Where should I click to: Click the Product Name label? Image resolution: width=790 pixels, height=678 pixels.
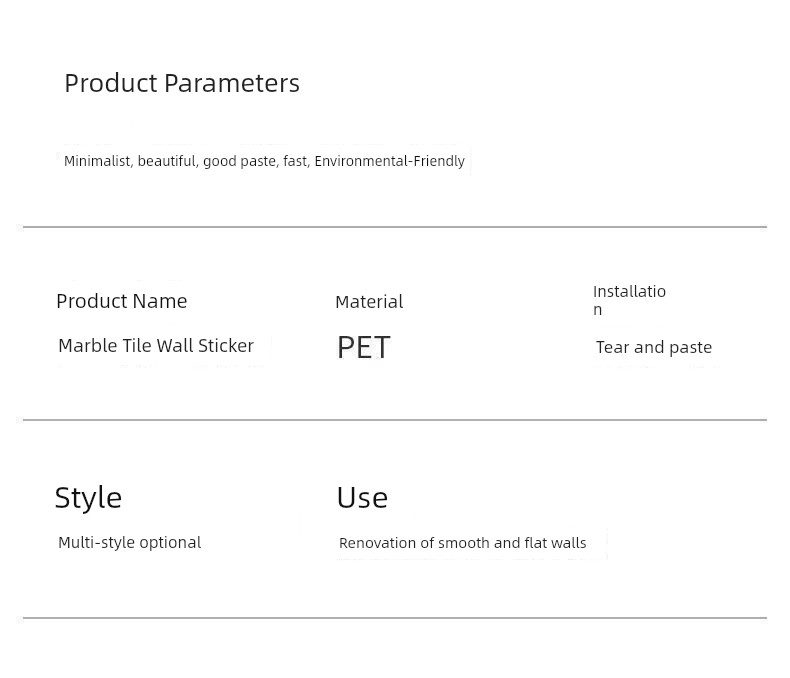point(121,301)
